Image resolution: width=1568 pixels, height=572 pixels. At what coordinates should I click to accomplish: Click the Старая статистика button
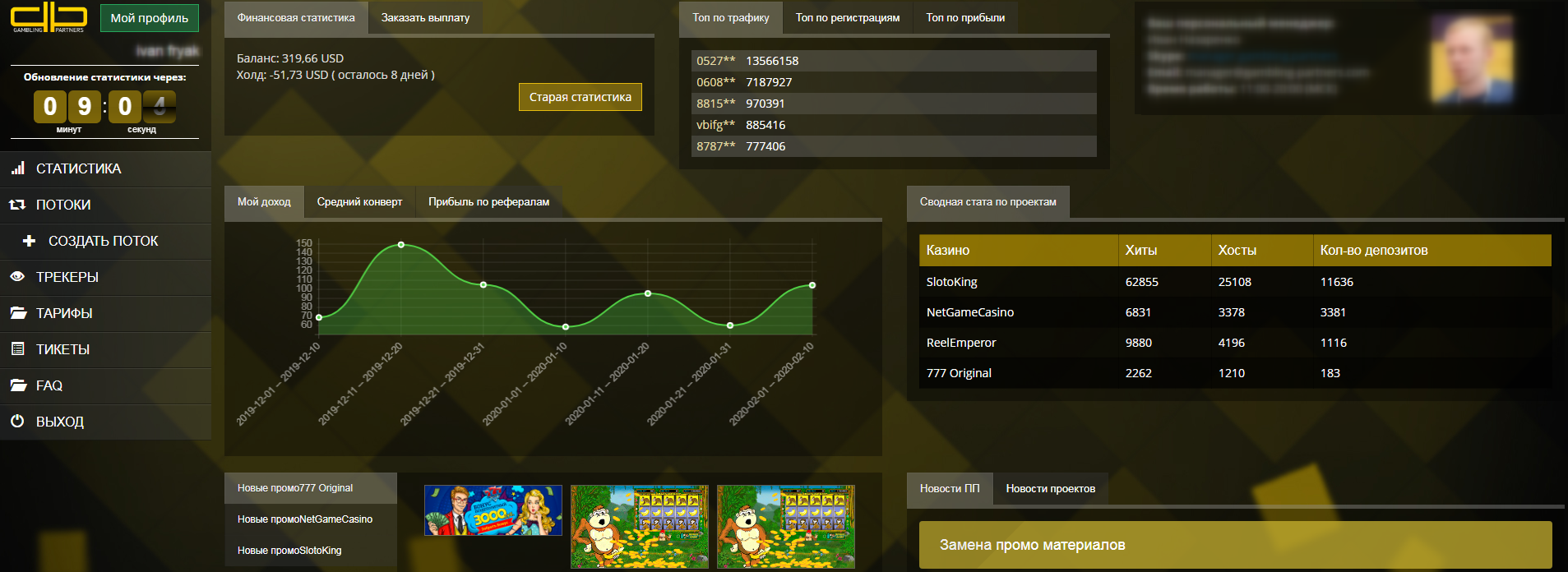580,97
